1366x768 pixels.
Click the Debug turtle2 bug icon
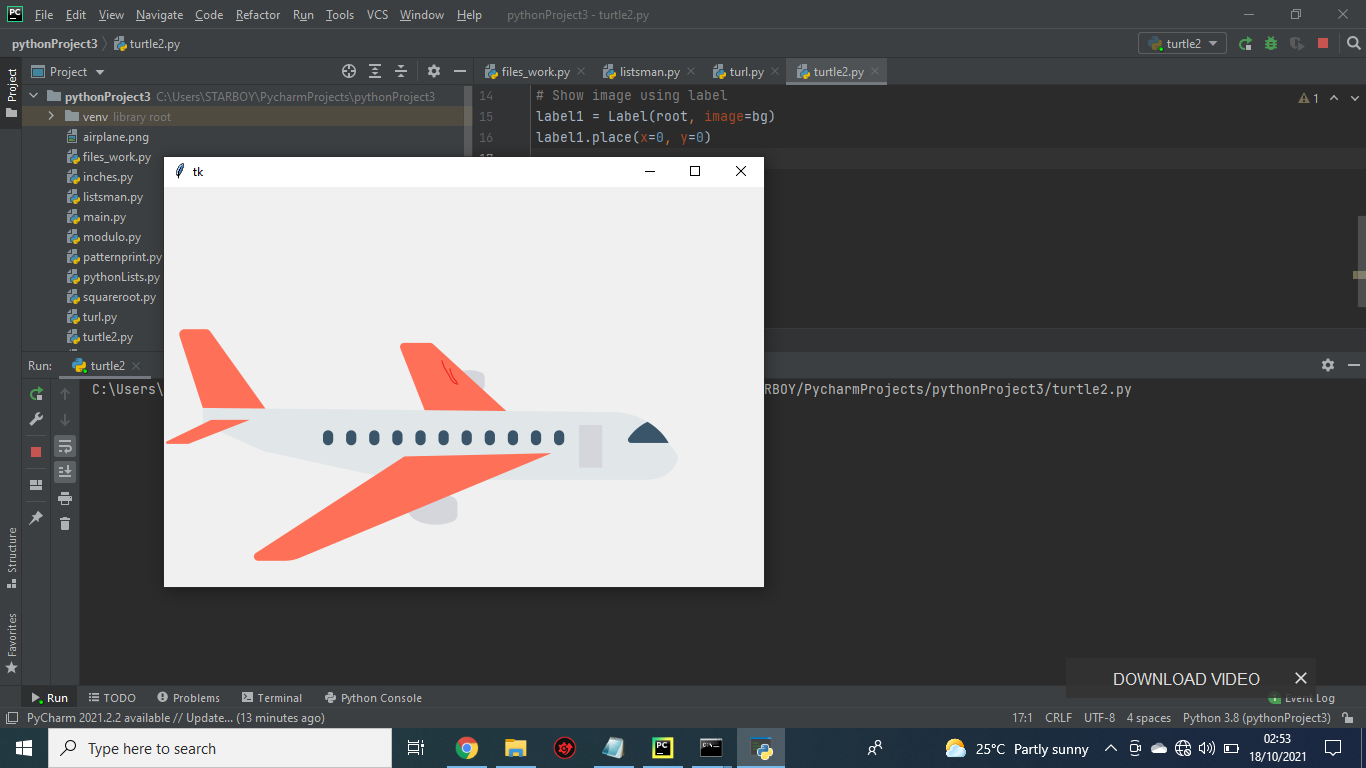pos(1271,44)
